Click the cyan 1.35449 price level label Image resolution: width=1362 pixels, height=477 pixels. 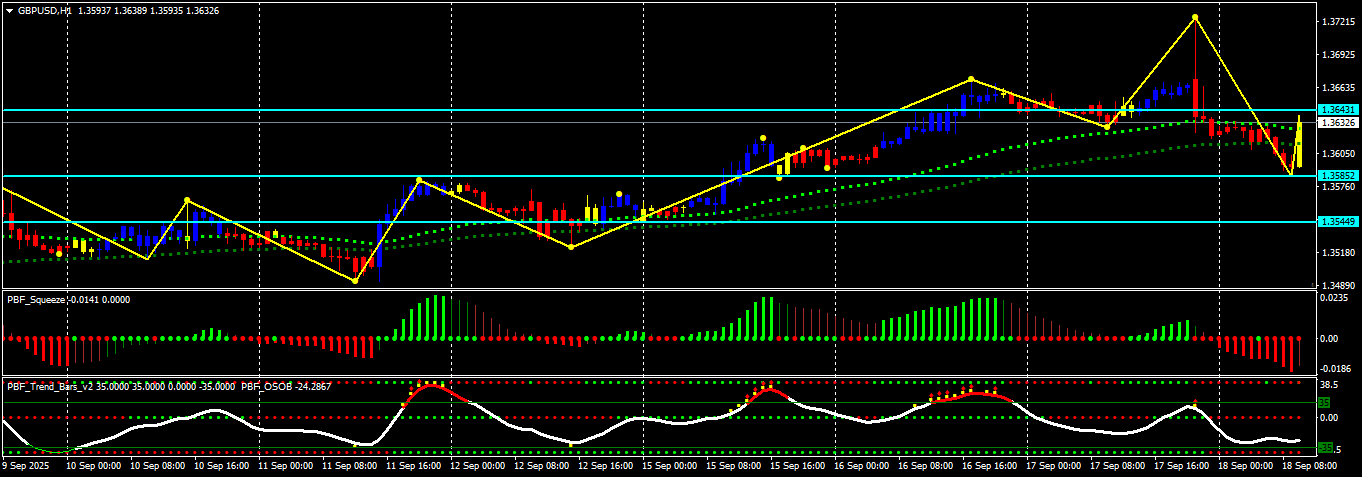1338,221
